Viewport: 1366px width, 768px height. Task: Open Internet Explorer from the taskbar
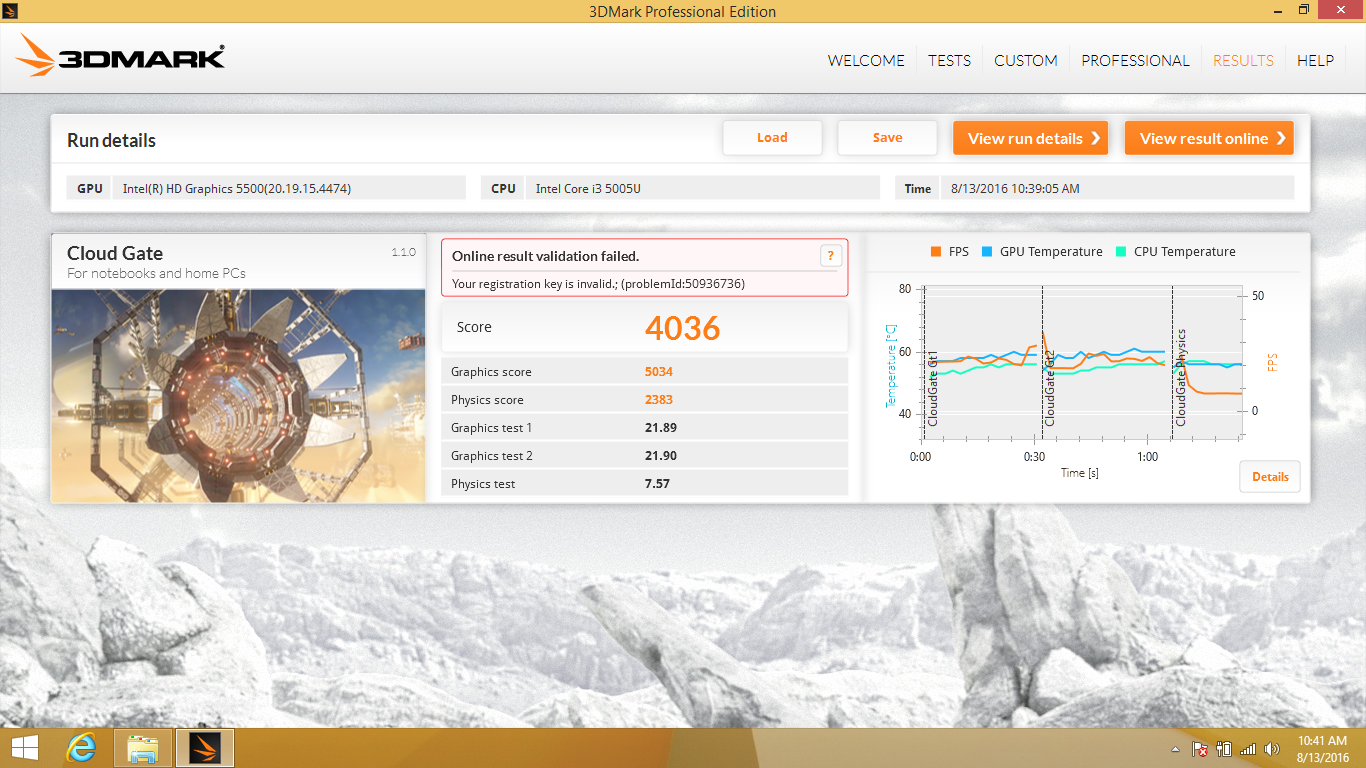[x=81, y=748]
